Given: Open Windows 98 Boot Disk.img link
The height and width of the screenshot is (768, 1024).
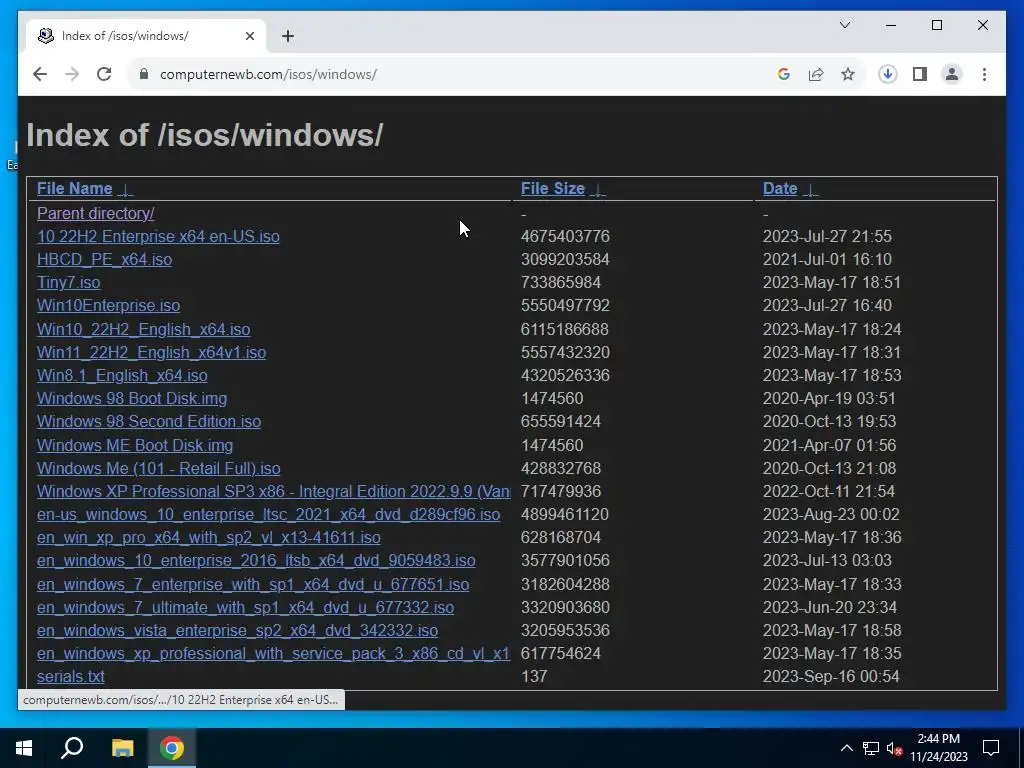Looking at the screenshot, I should point(132,398).
